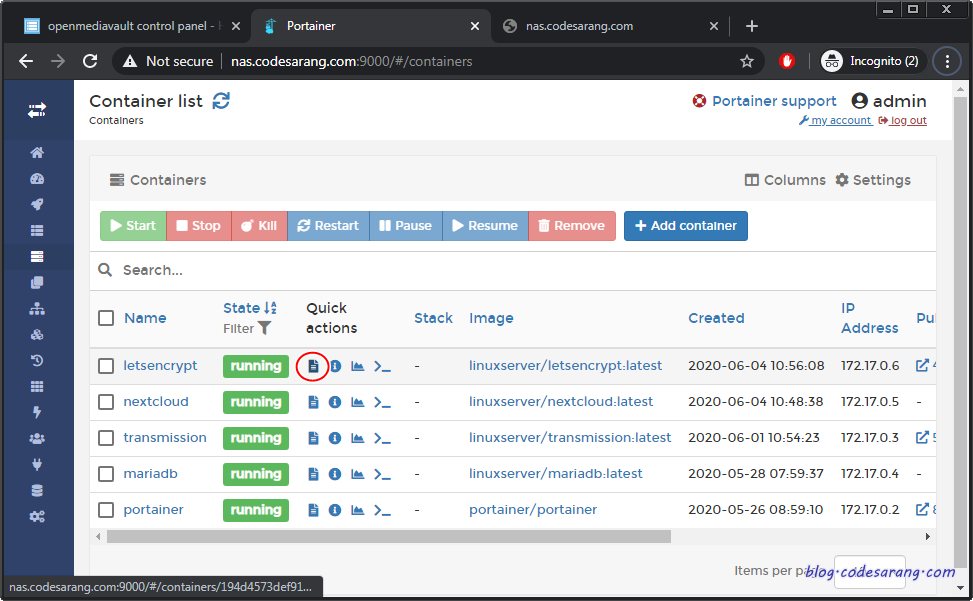Click the horizontal scrollbar right arrow
This screenshot has width=973, height=601.
(x=928, y=536)
